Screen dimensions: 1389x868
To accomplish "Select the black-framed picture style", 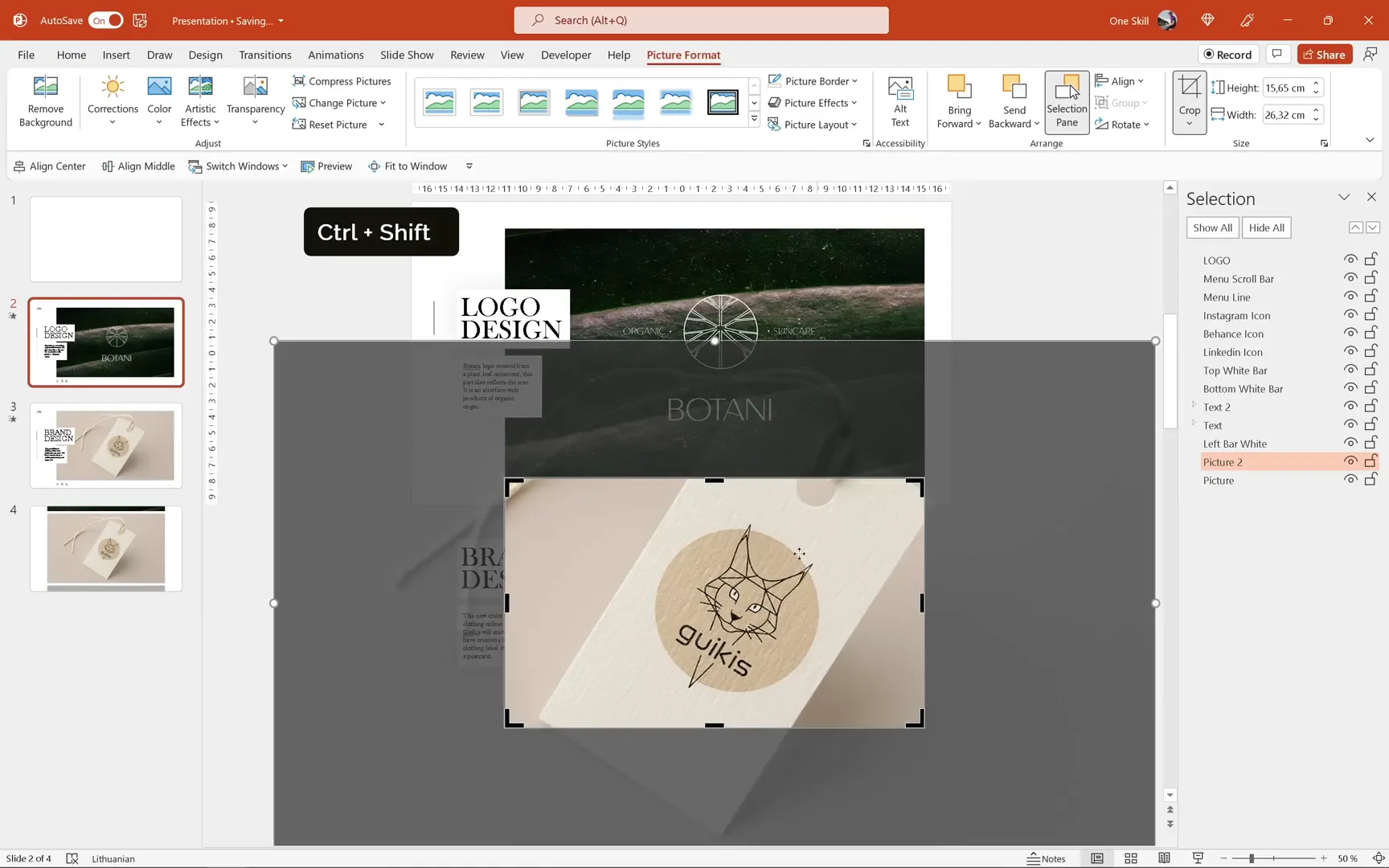I will (x=723, y=102).
